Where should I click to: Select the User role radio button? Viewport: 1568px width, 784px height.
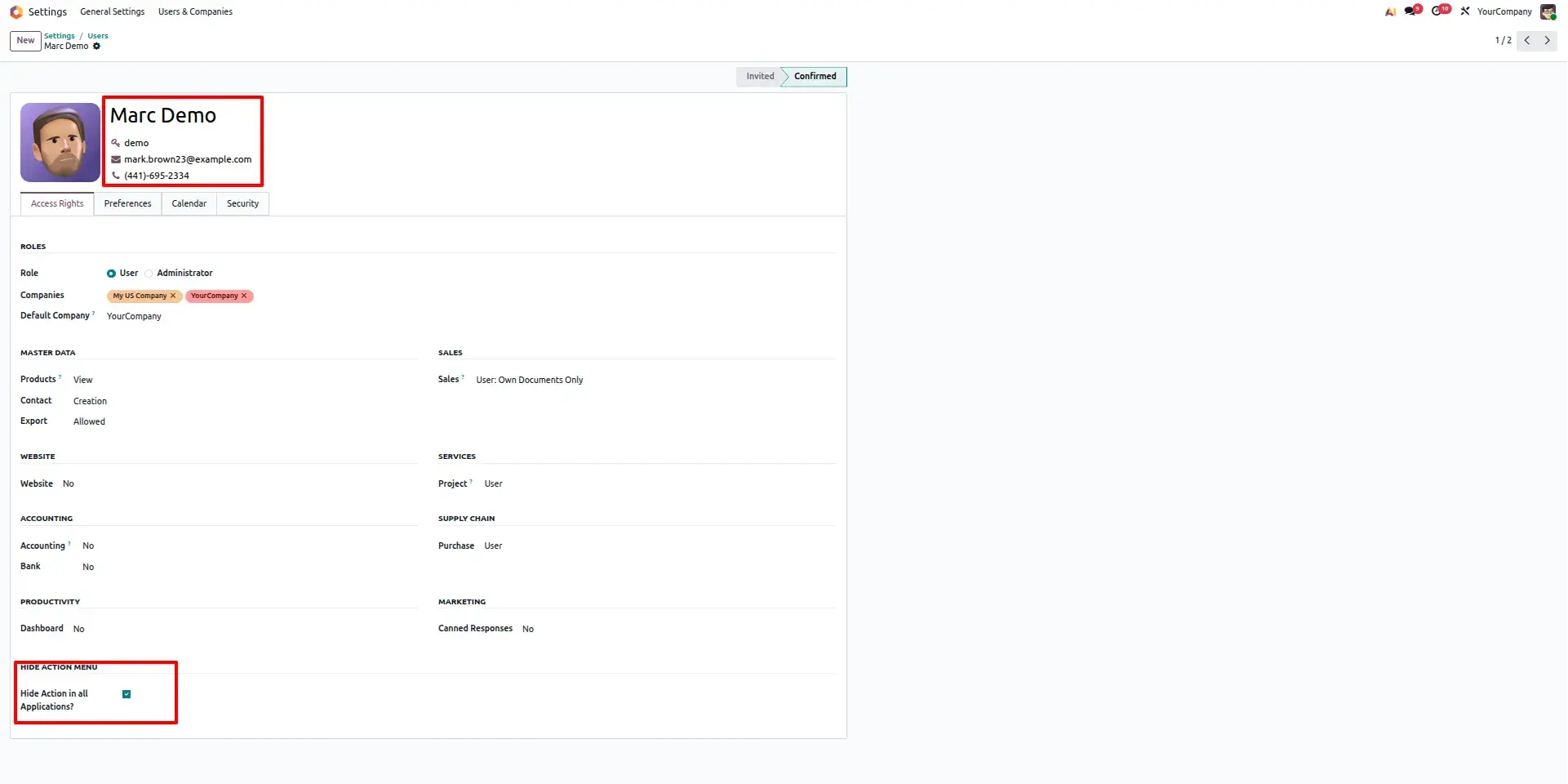[x=111, y=274]
